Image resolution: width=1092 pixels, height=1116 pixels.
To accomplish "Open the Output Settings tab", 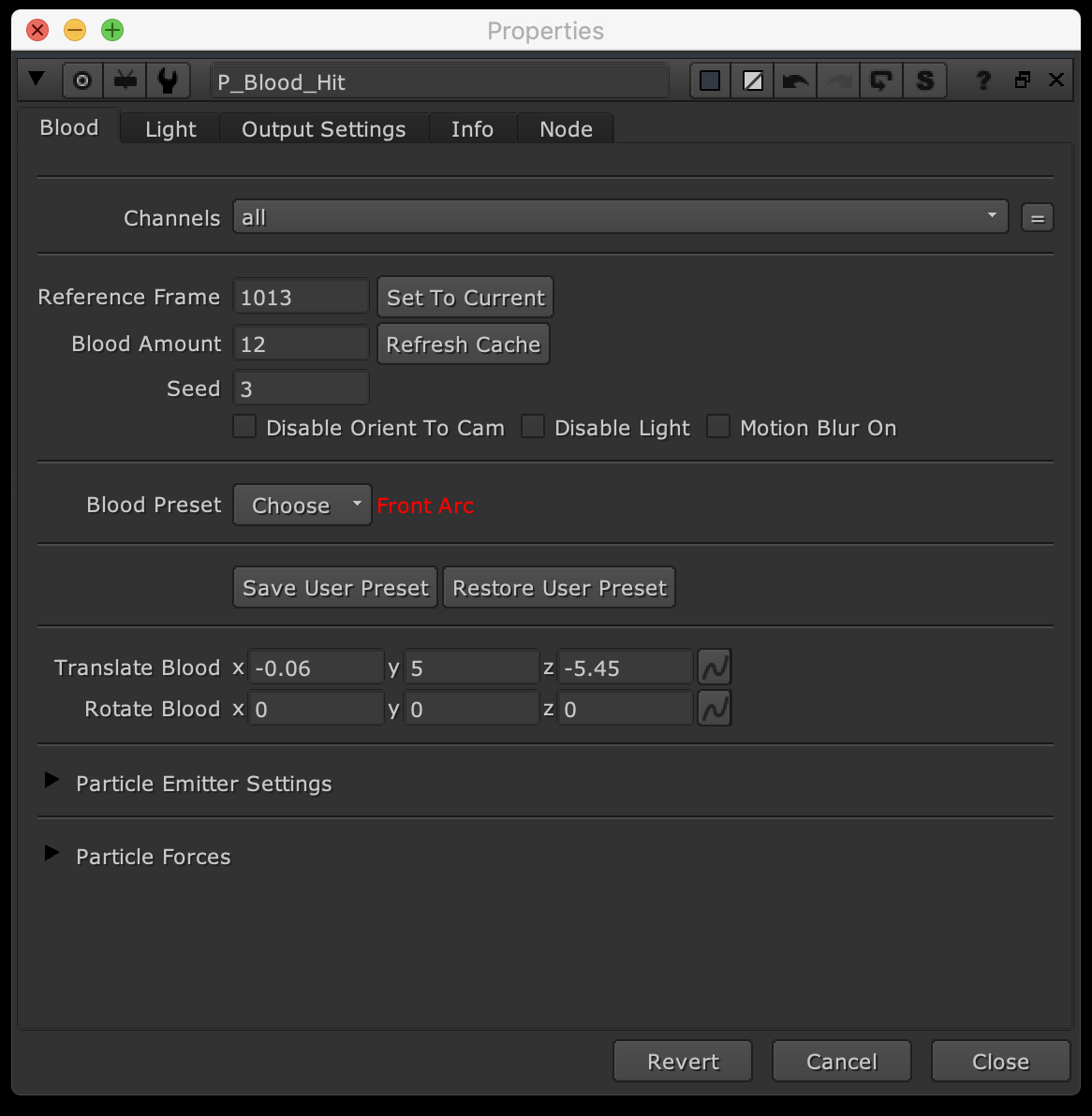I will coord(323,129).
